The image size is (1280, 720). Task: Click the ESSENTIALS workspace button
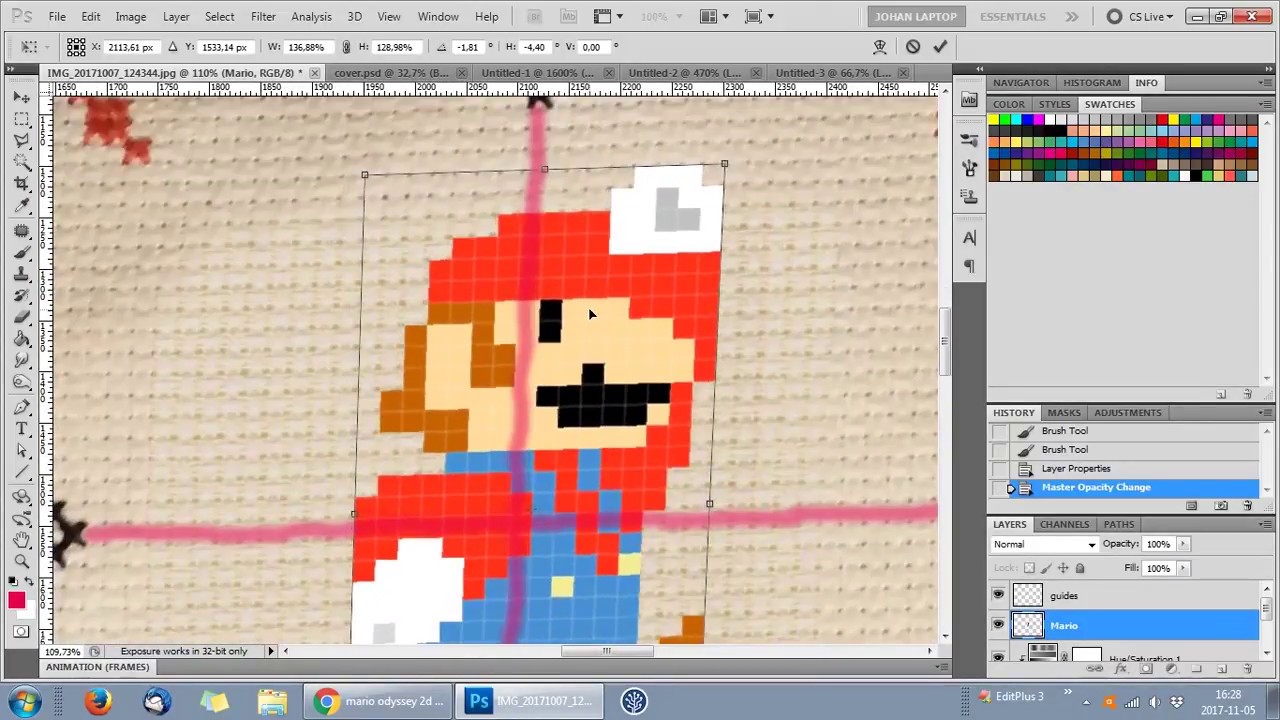(1013, 17)
